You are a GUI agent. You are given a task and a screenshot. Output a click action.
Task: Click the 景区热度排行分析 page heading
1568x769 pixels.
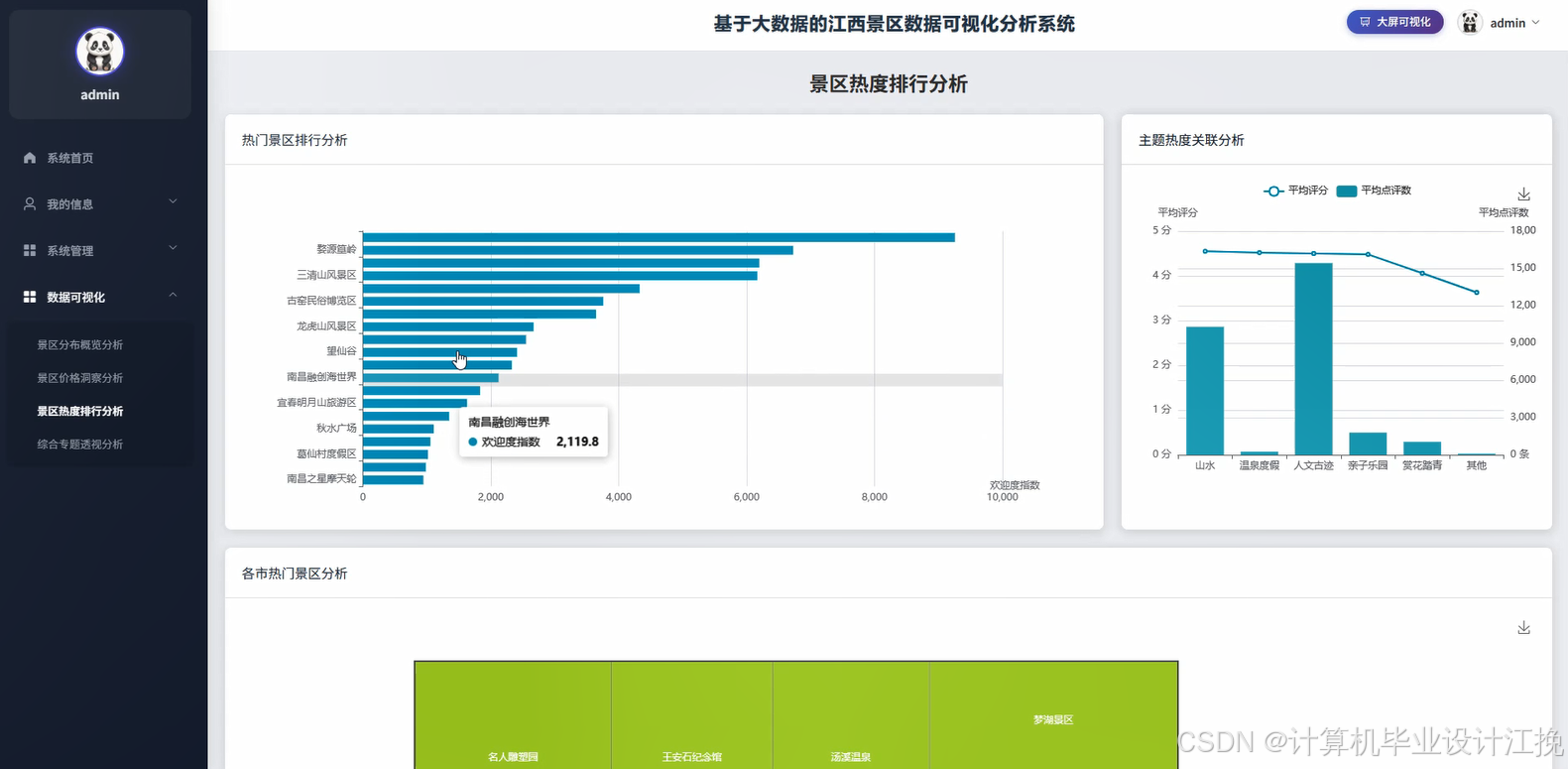click(889, 84)
